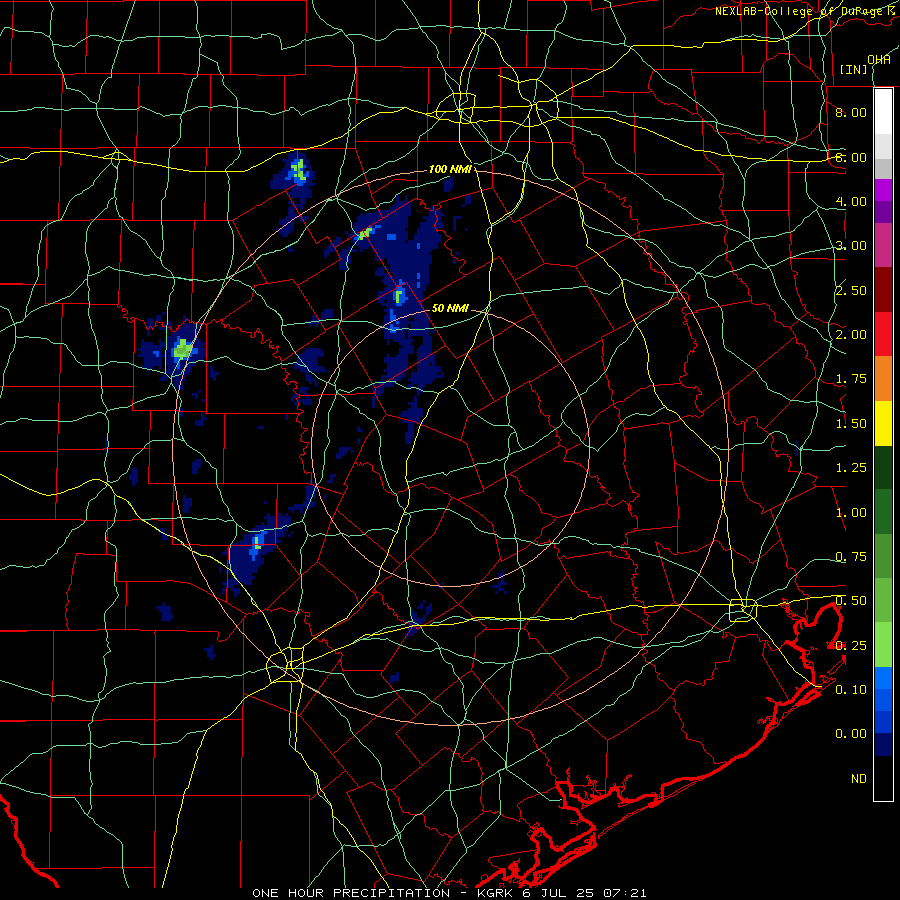Select the 1.75 legend value
The height and width of the screenshot is (900, 900).
click(851, 379)
